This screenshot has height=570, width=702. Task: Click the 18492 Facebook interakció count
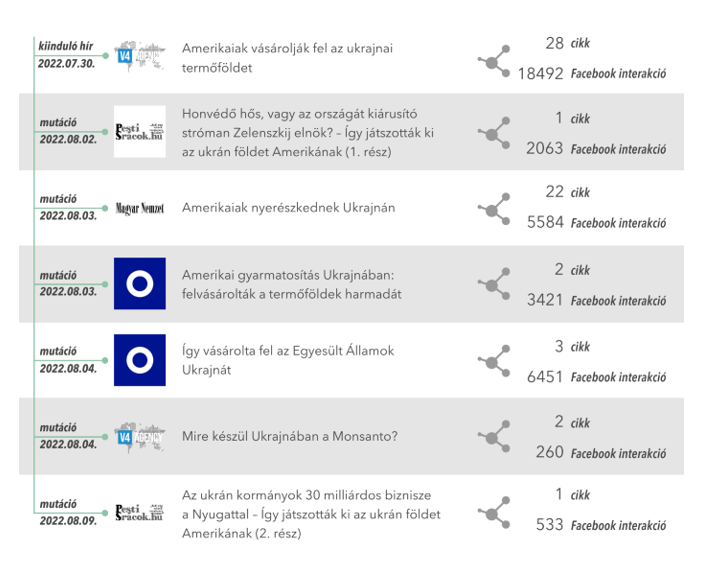592,73
